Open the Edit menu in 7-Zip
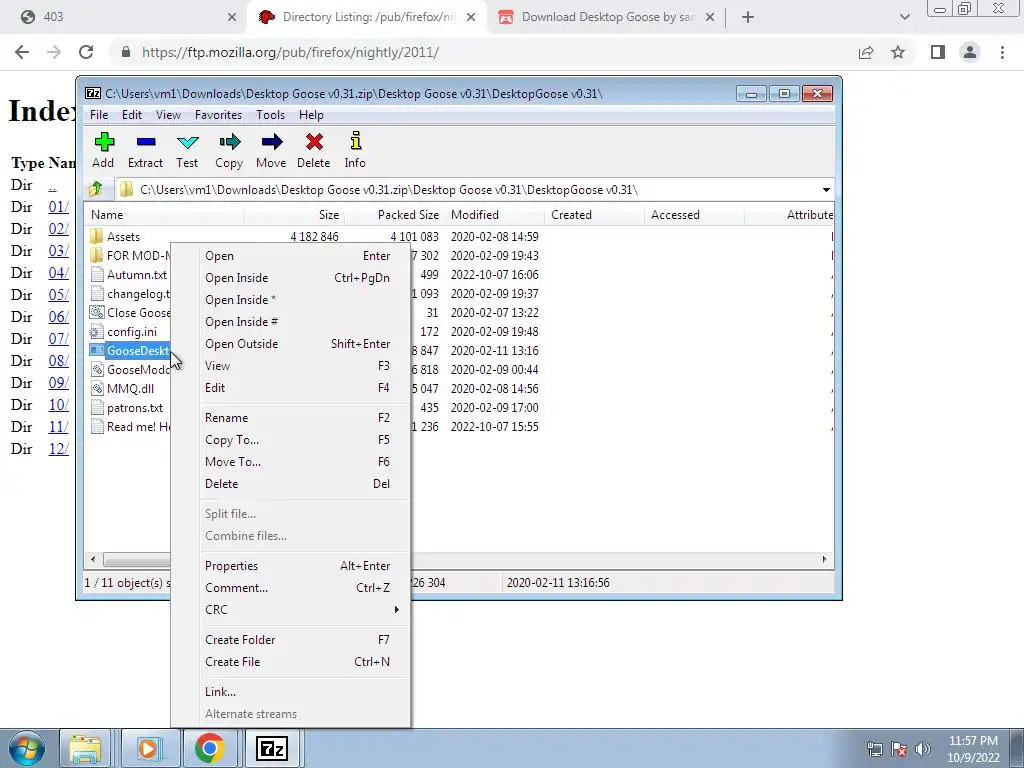Image resolution: width=1024 pixels, height=768 pixels. [132, 115]
